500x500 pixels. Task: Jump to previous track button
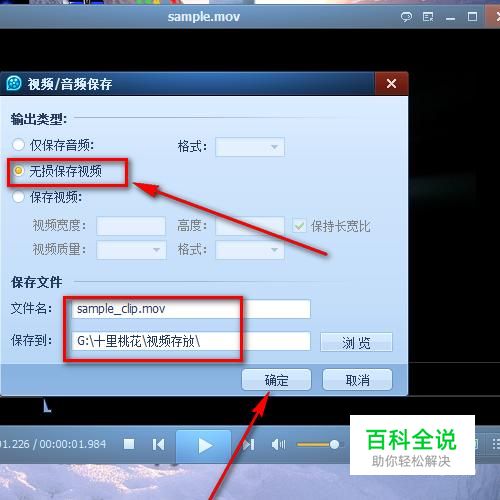(158, 445)
